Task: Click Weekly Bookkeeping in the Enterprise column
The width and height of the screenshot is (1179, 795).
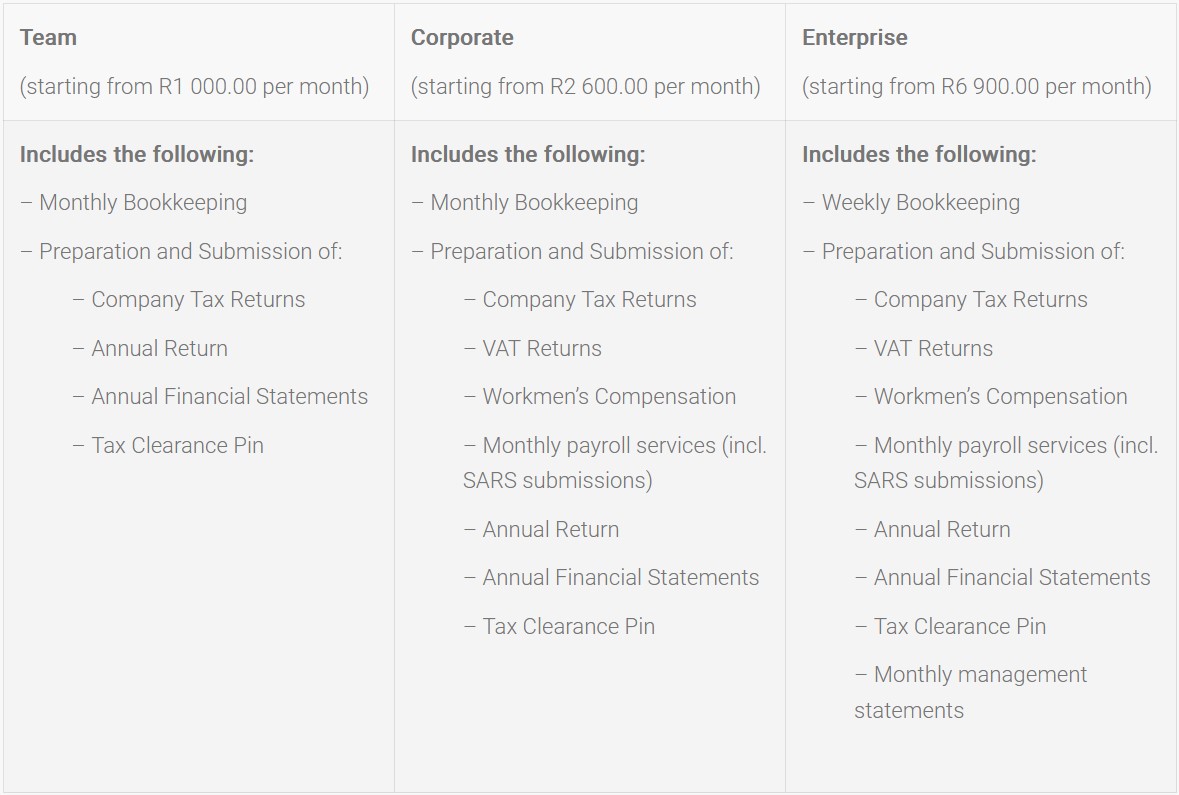Action: point(920,203)
